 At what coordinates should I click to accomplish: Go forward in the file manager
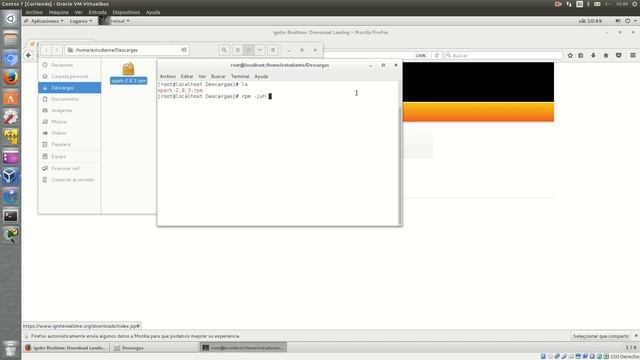pos(57,50)
